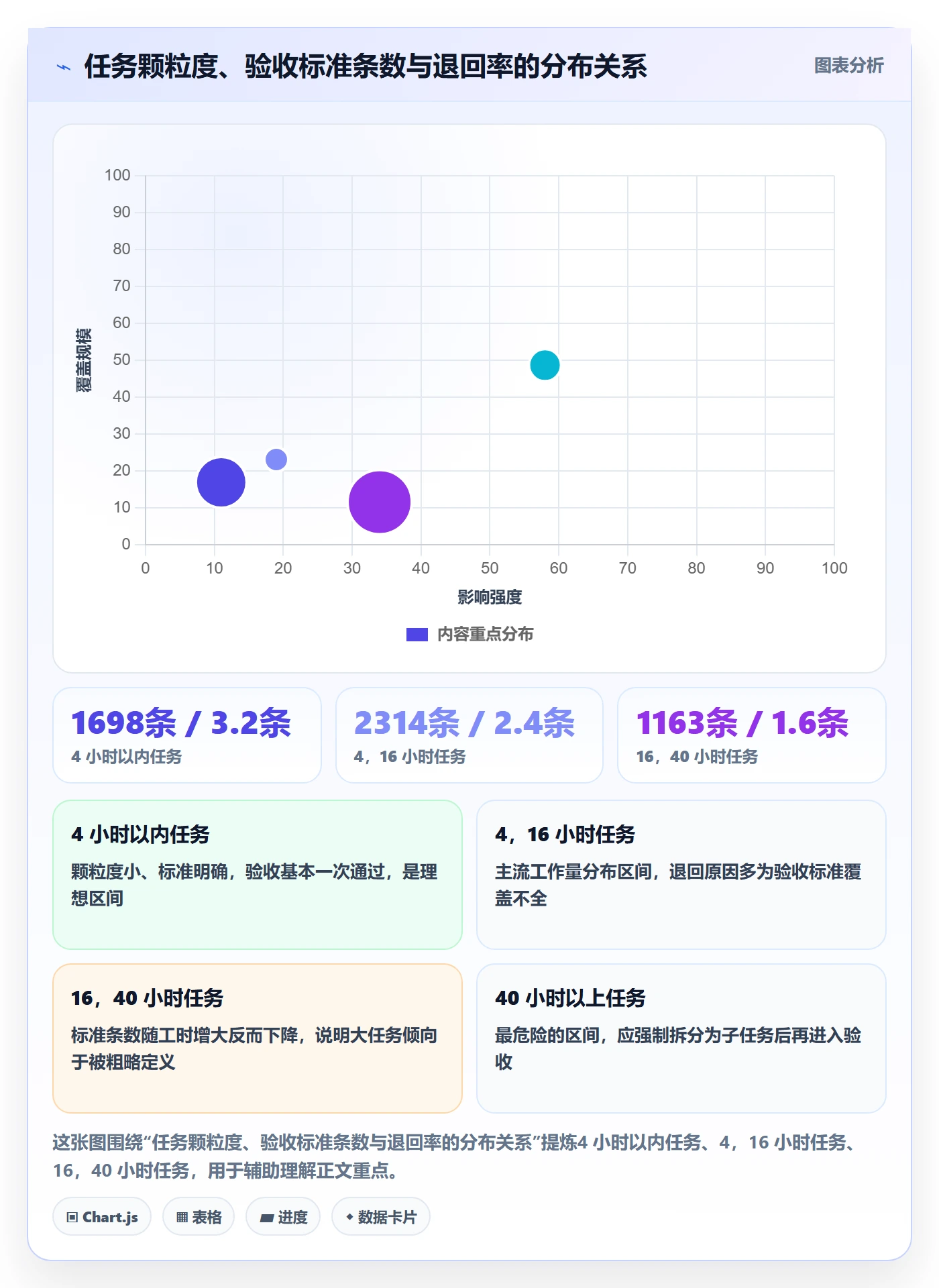Click the 40 小时以上任务 description card
The width and height of the screenshot is (939, 1288).
pyautogui.click(x=681, y=1038)
